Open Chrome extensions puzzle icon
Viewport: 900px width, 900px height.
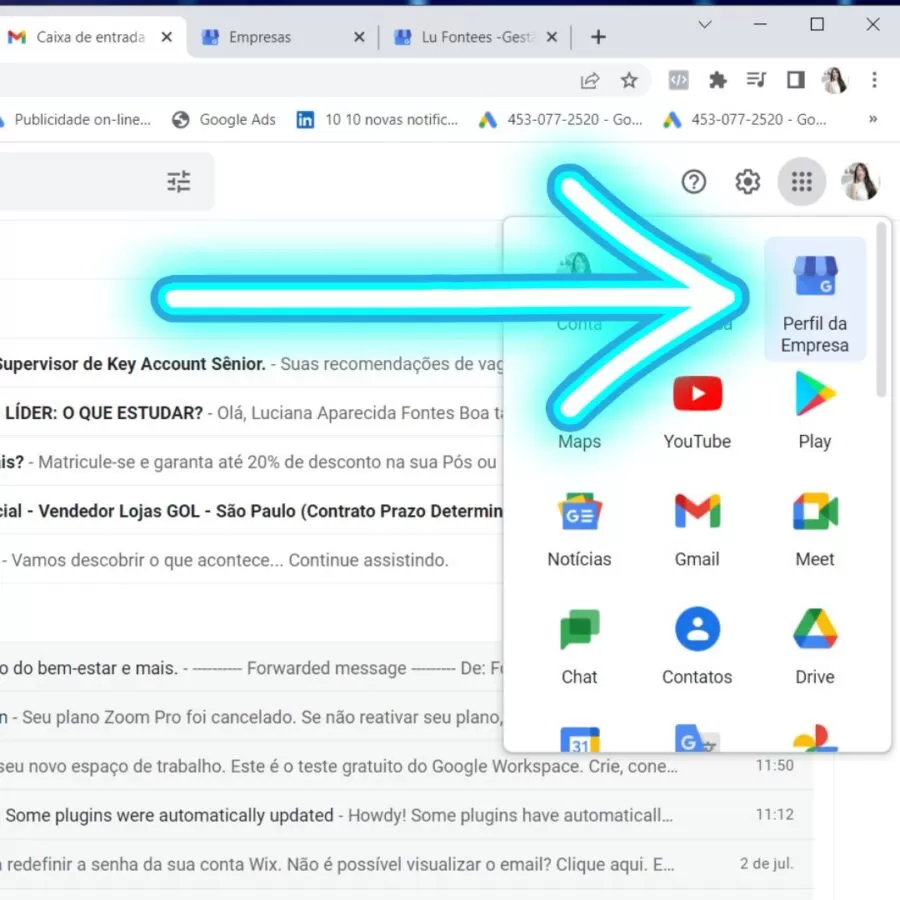[717, 80]
